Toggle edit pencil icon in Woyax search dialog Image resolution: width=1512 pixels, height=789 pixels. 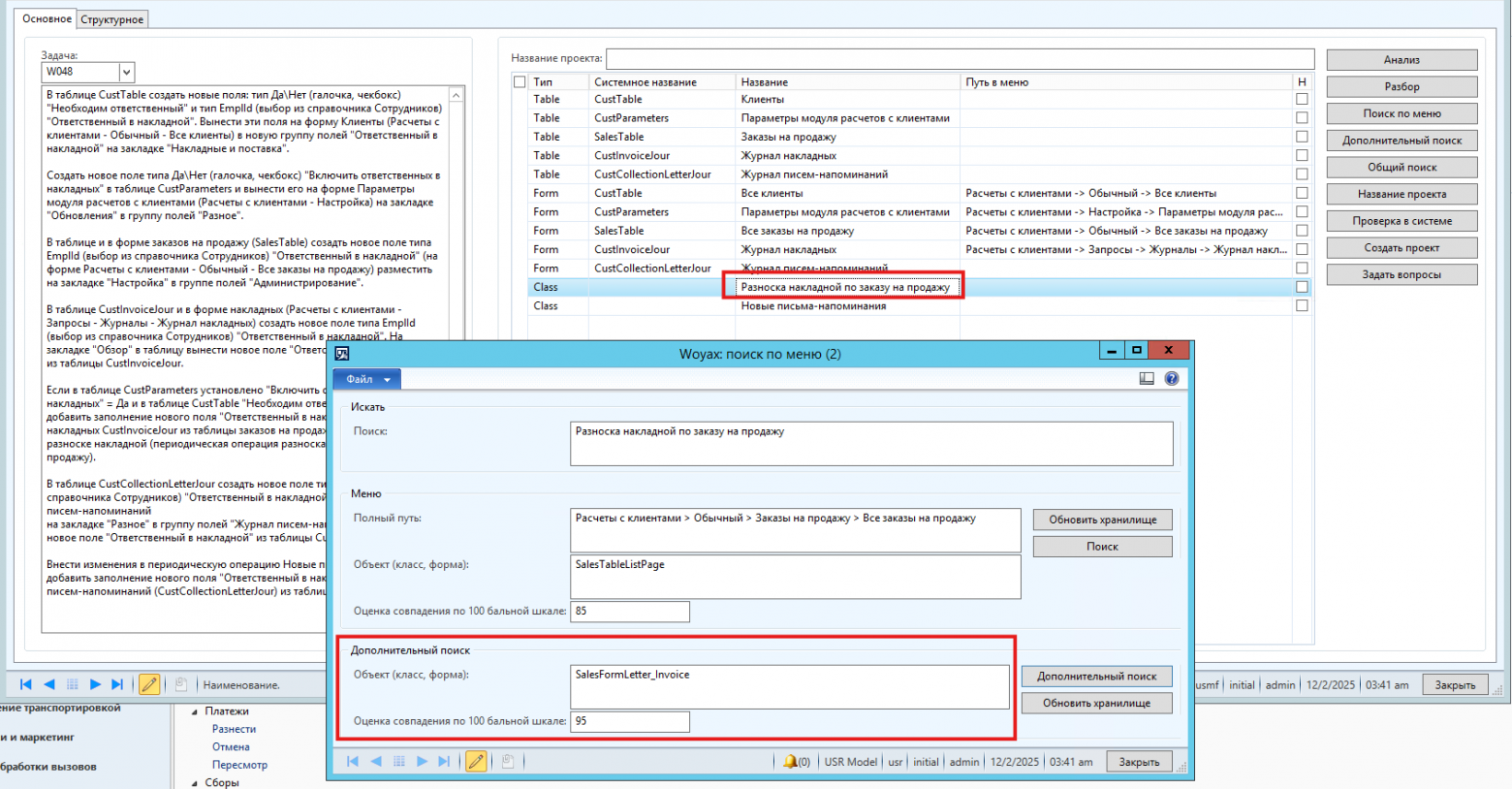click(x=476, y=762)
